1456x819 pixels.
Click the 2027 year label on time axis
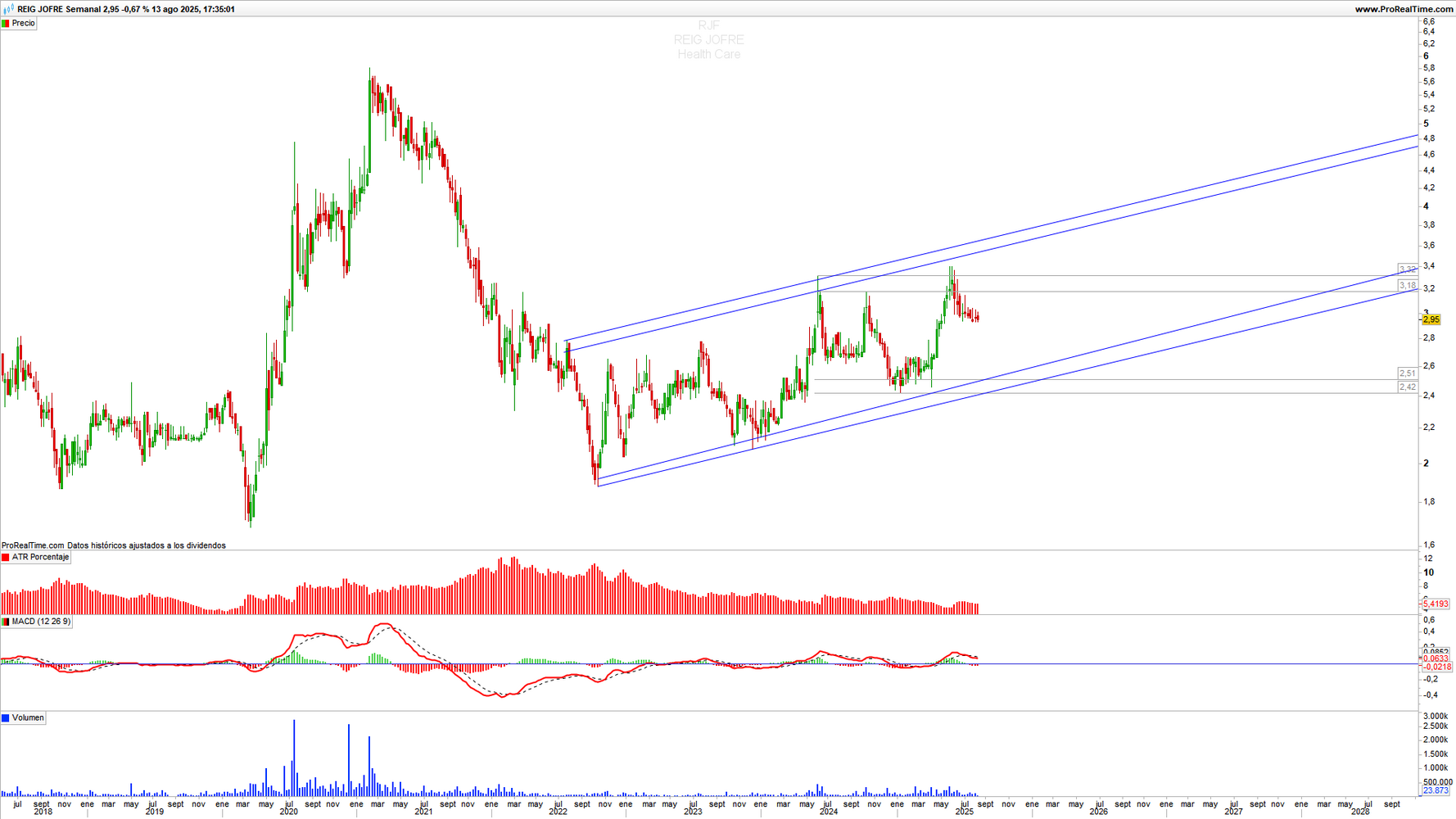[x=1233, y=812]
